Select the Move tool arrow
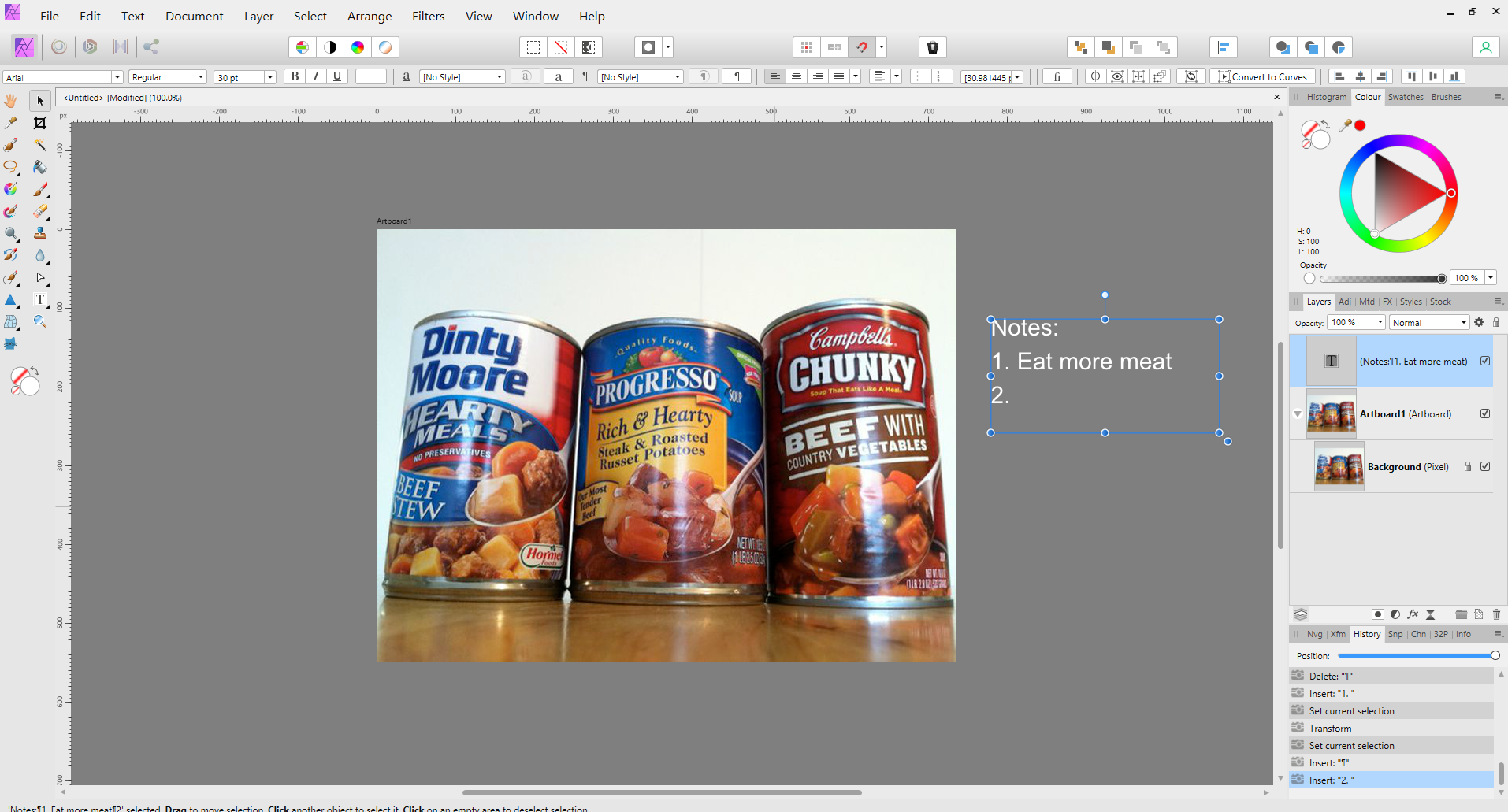 40,101
